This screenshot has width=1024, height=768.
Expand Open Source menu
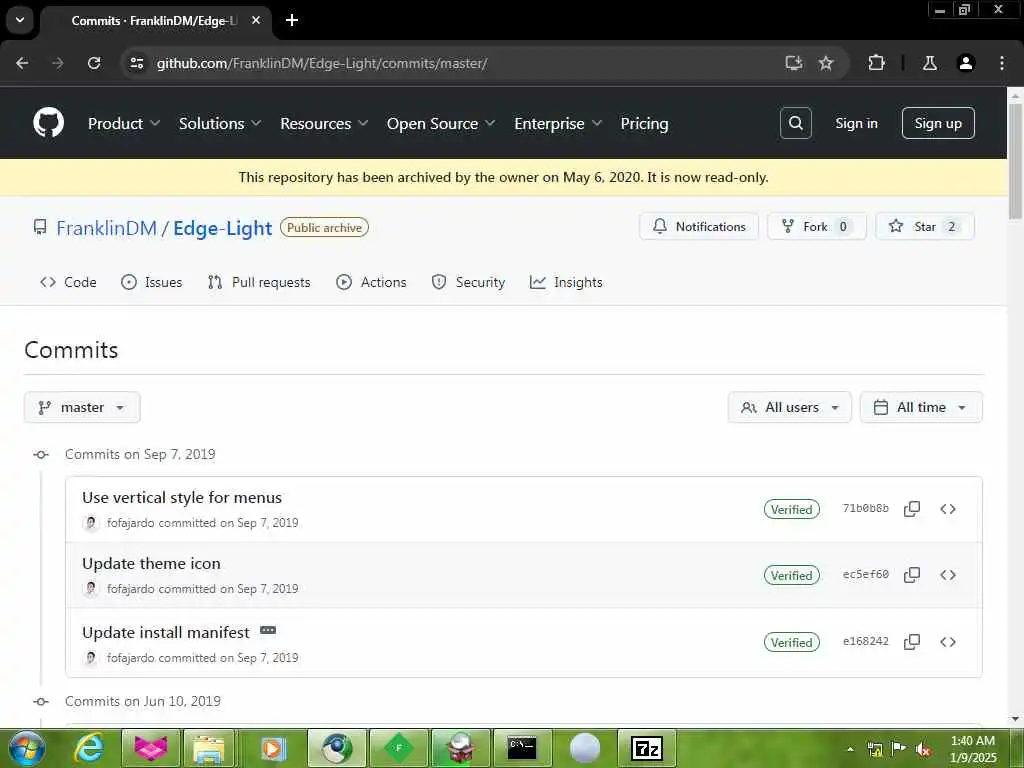[x=441, y=123]
